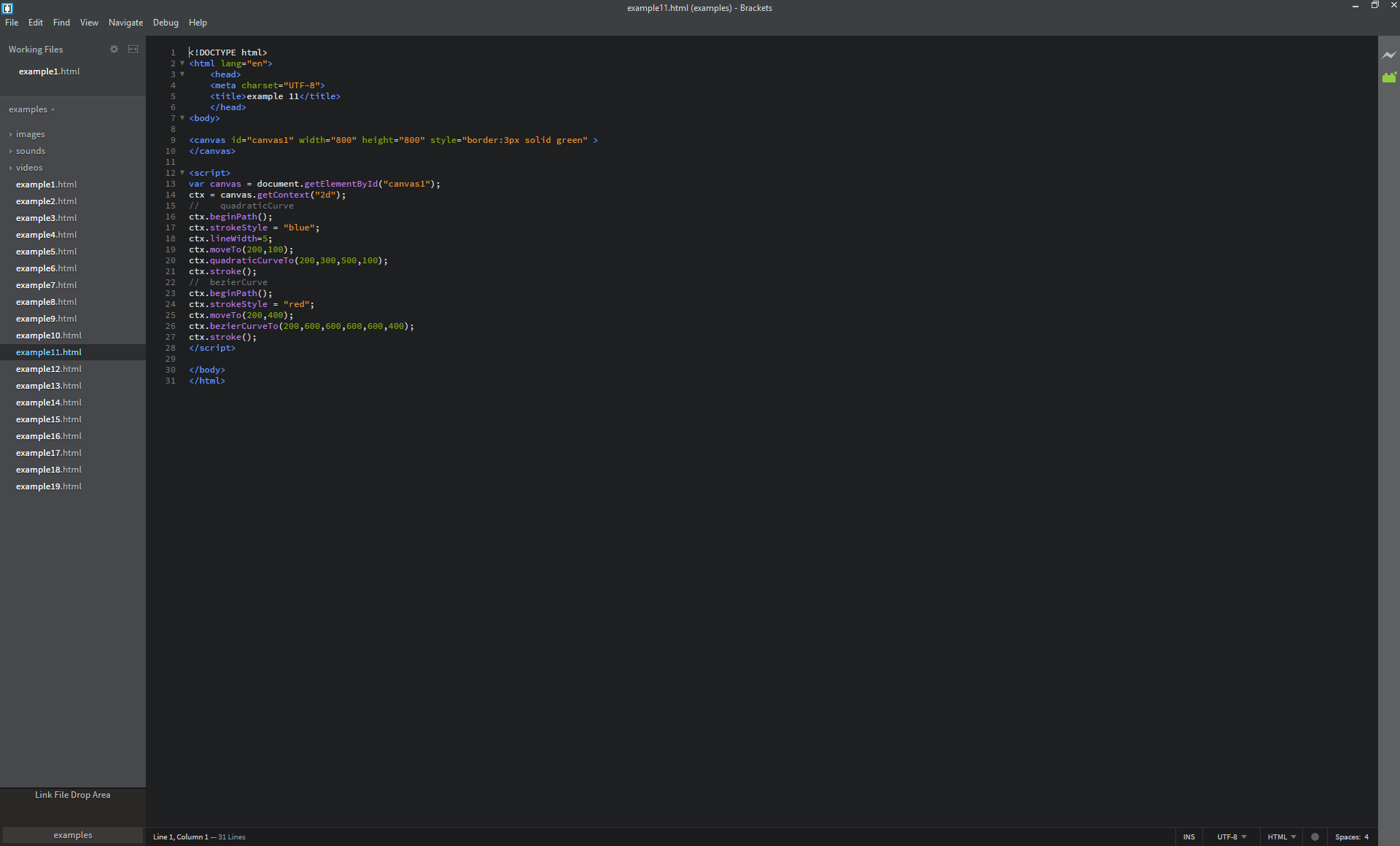Screen dimensions: 1400x846
Task: Click the Working Files settings gear
Action: point(114,49)
